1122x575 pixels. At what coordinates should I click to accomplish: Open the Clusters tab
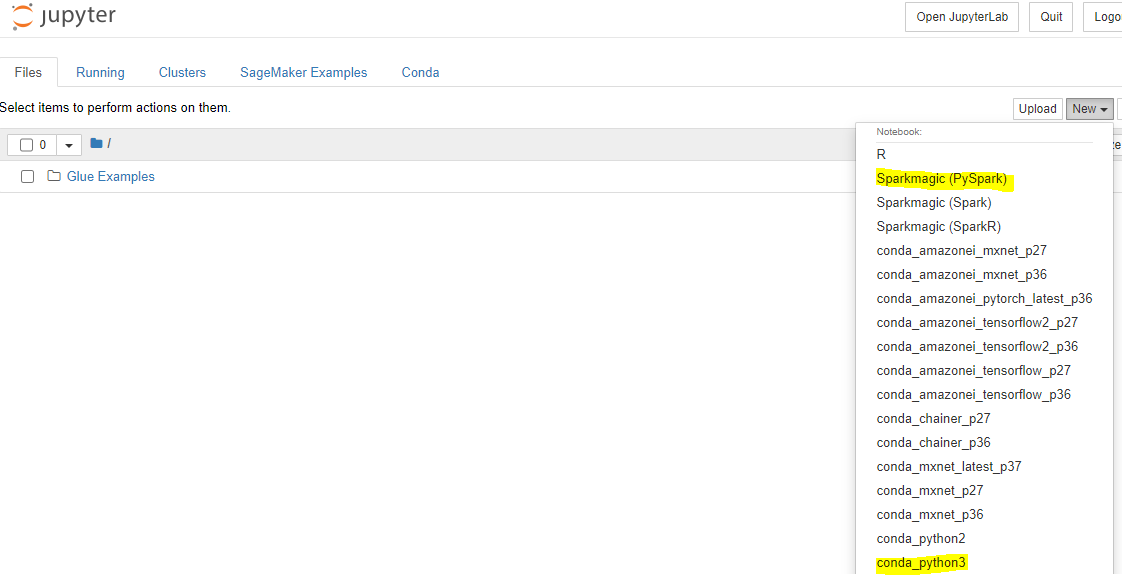click(182, 72)
